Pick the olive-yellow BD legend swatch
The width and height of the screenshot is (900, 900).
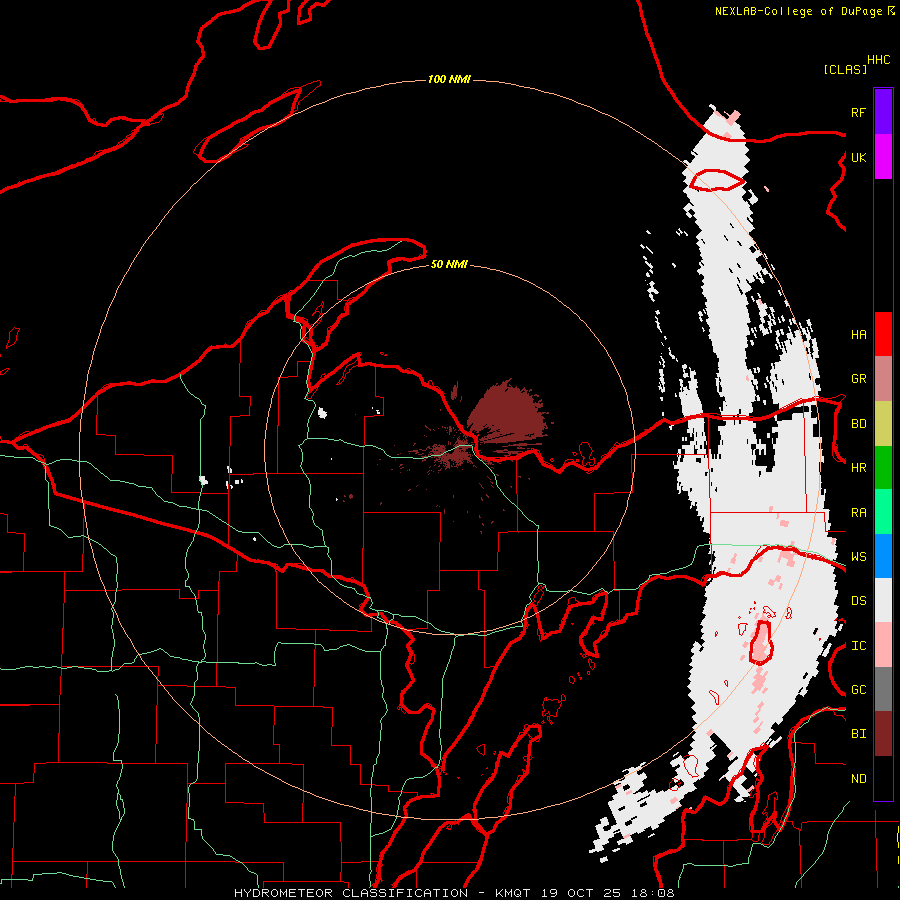883,424
